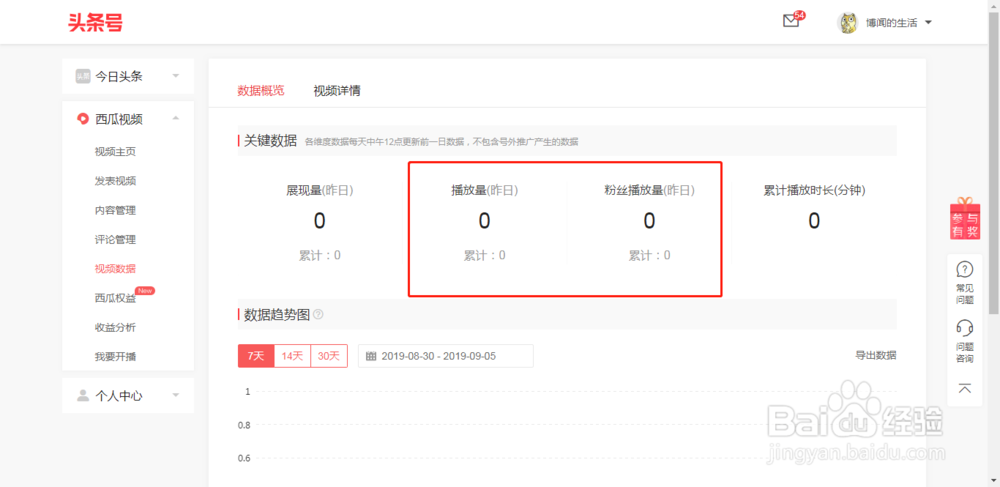Collapse the 西瓜视频 menu arrow

[x=176, y=119]
